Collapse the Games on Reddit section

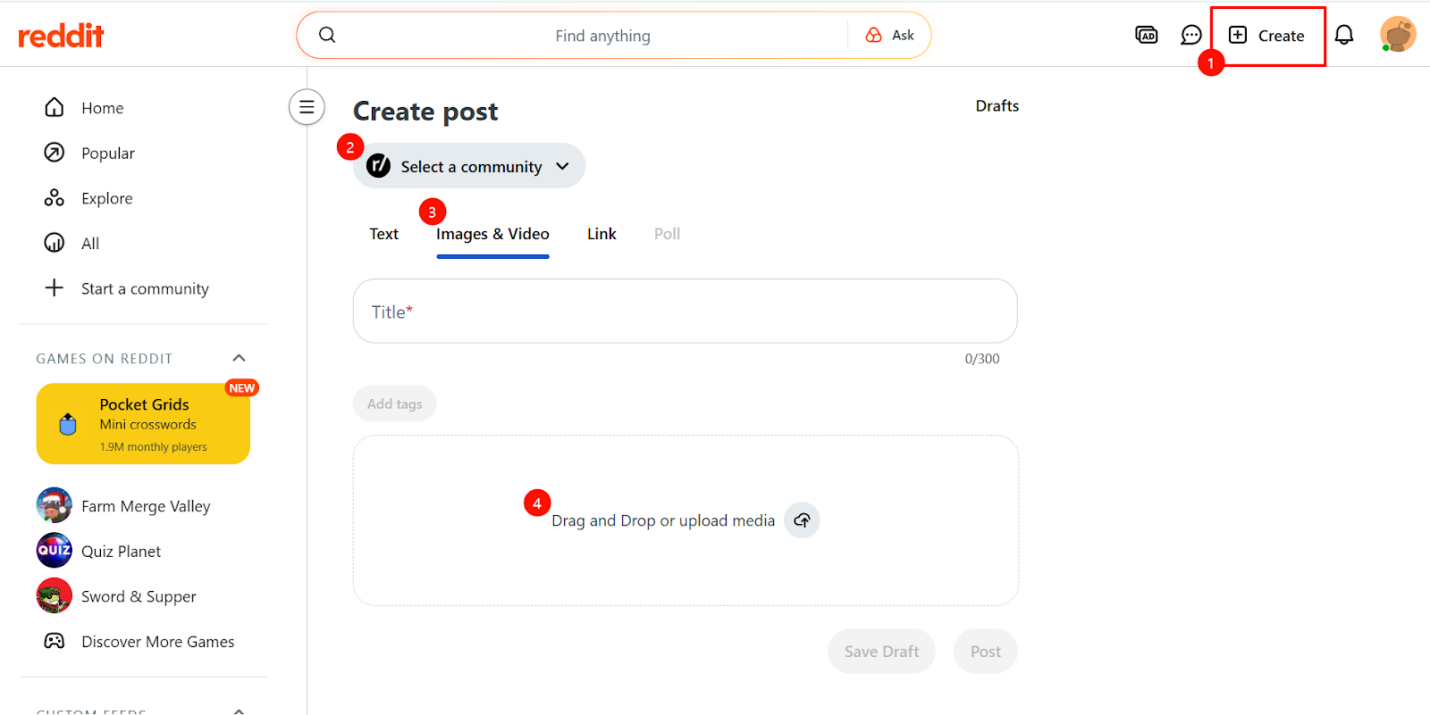click(239, 358)
